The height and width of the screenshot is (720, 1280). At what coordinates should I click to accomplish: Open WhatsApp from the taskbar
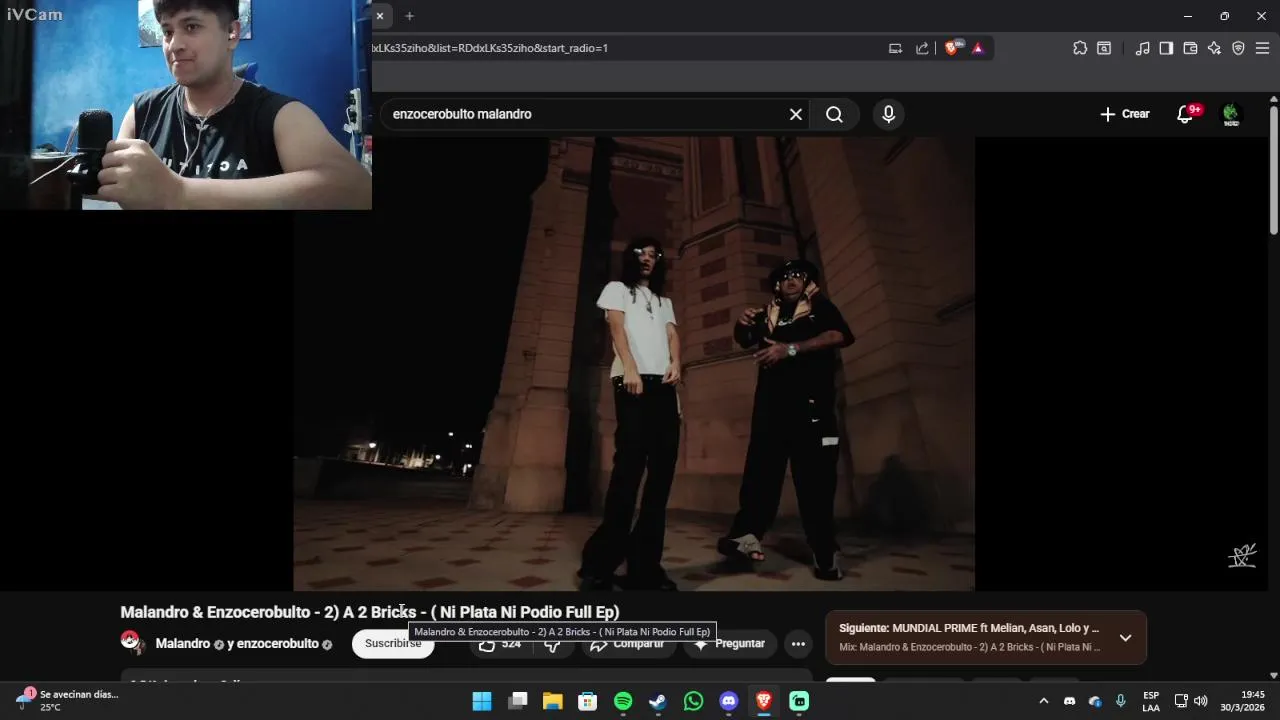pyautogui.click(x=693, y=701)
